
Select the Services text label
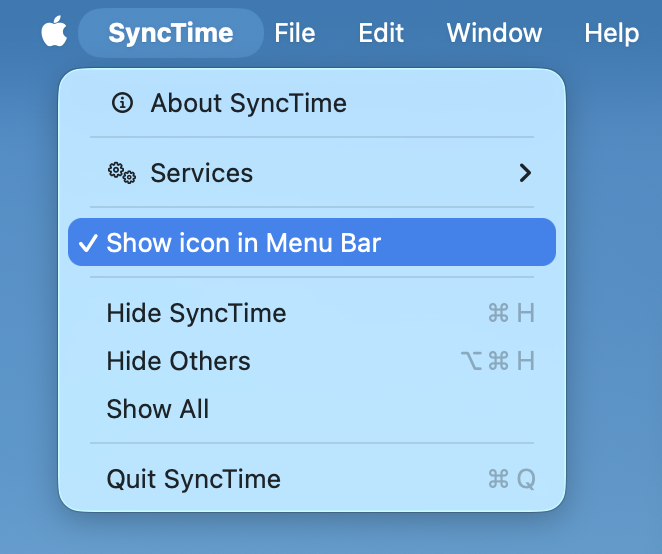(201, 173)
